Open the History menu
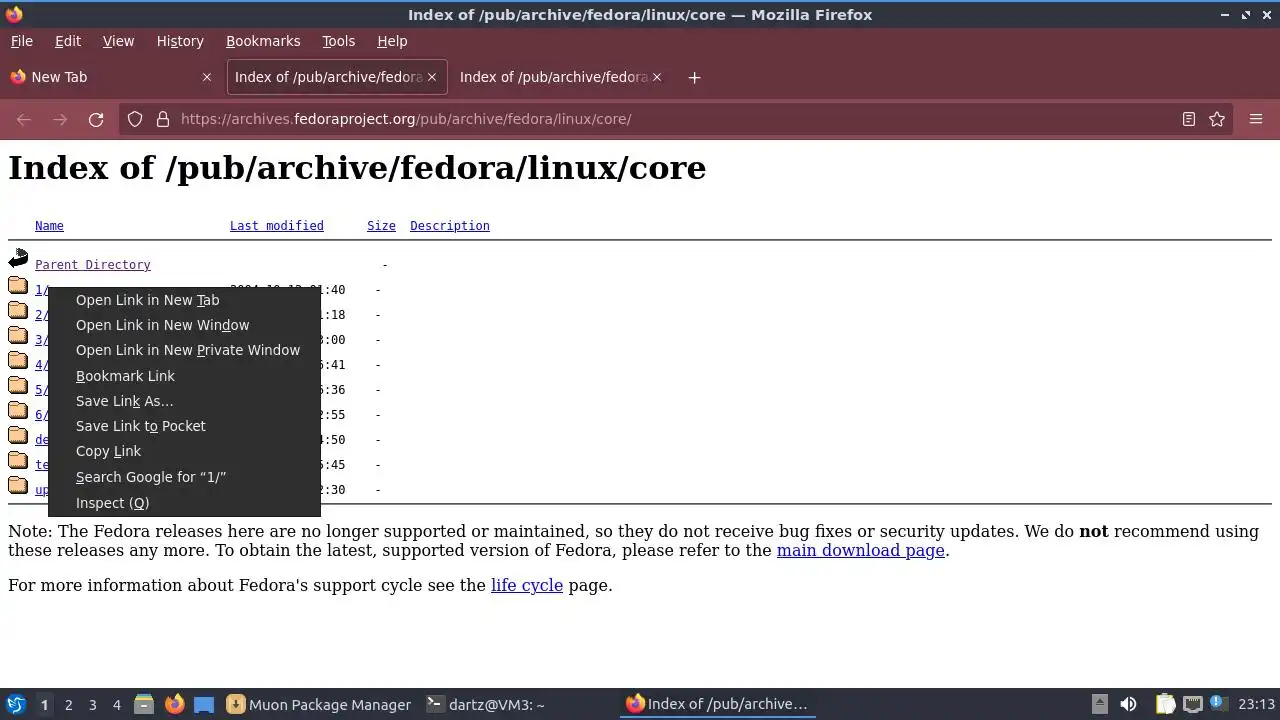This screenshot has width=1280, height=720. pos(180,41)
